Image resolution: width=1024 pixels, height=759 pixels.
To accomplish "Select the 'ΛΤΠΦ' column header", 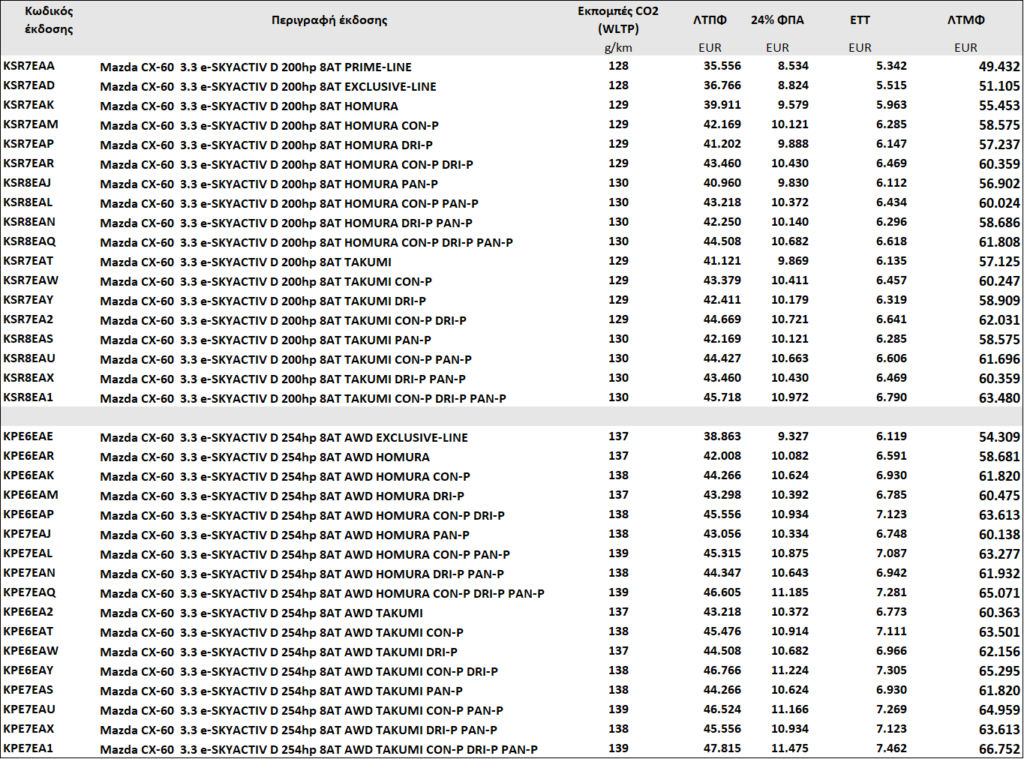I will (x=710, y=20).
